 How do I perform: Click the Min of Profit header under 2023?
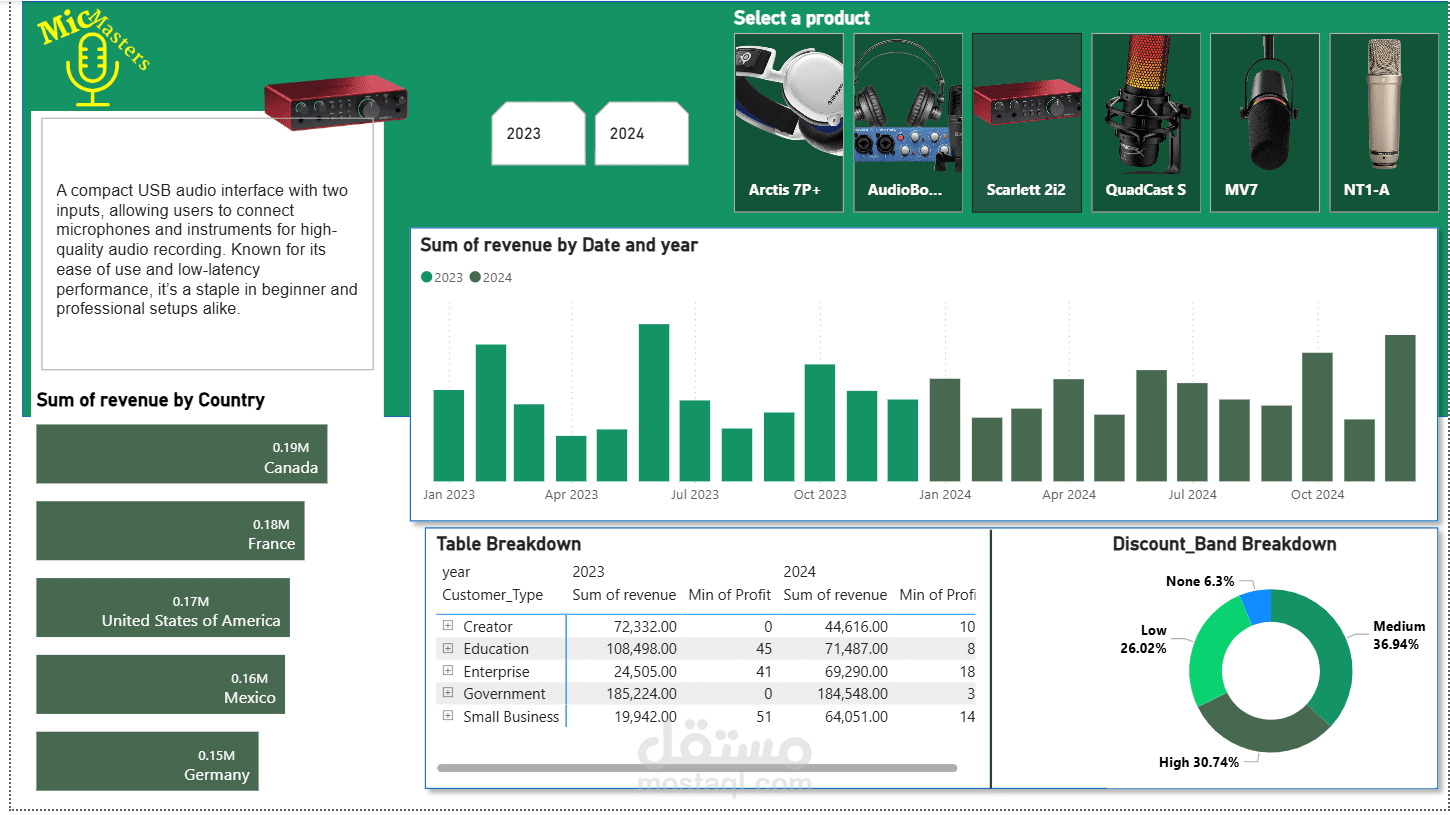tap(729, 595)
